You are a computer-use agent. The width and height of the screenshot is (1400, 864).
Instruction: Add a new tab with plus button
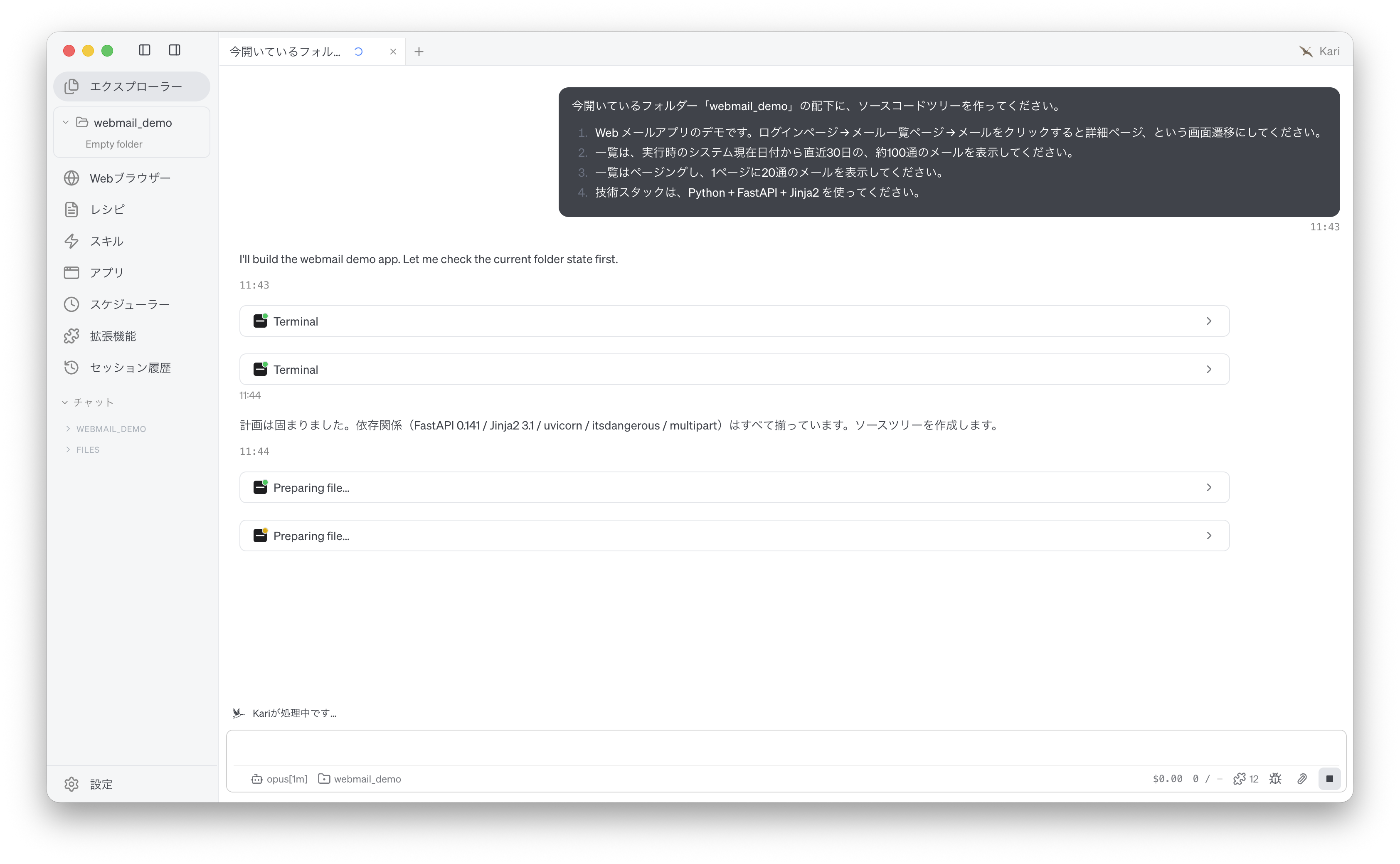pyautogui.click(x=419, y=52)
